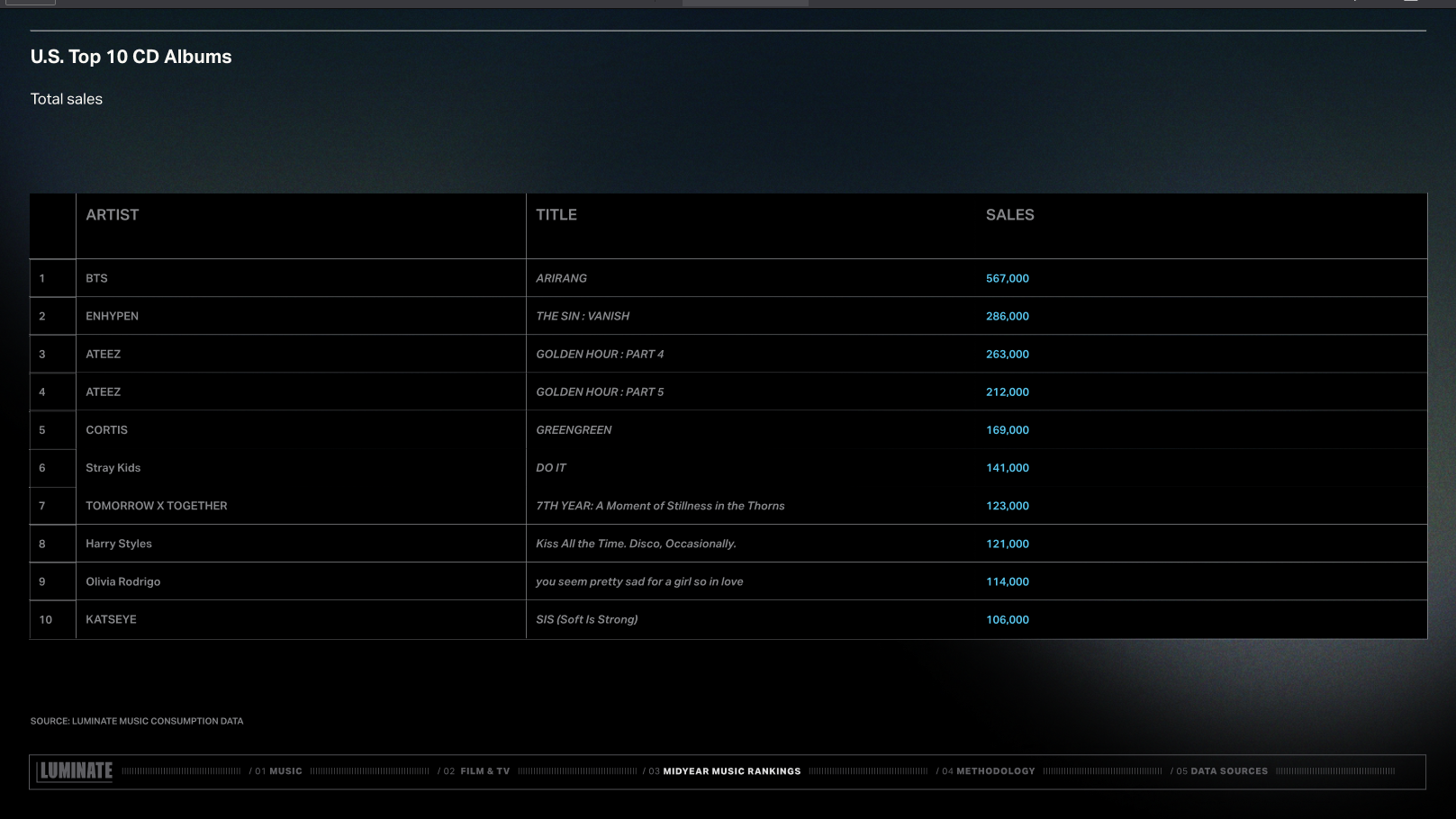The width and height of the screenshot is (1456, 819).
Task: Click the U.S. Top 10 CD Albums heading
Action: [131, 57]
